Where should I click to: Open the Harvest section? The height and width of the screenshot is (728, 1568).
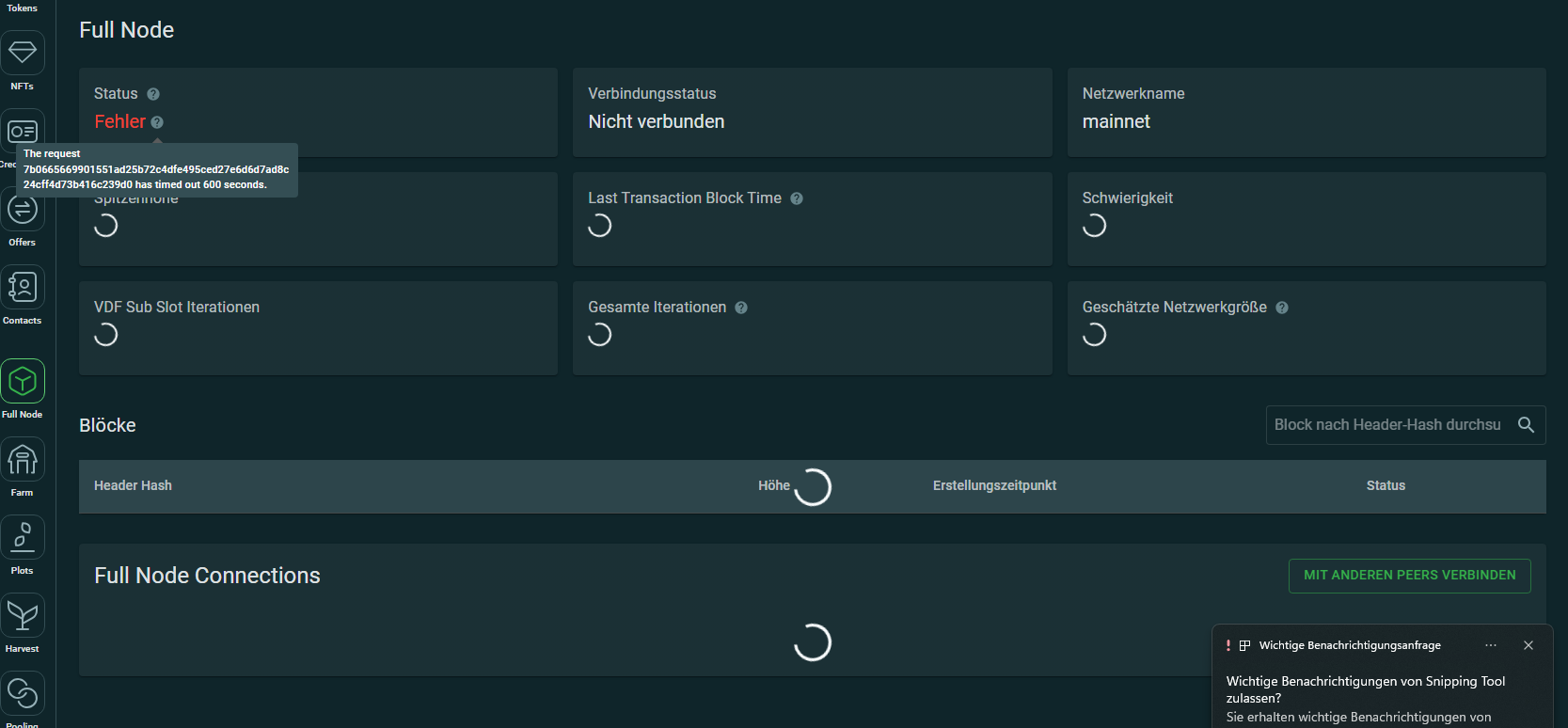pos(23,616)
